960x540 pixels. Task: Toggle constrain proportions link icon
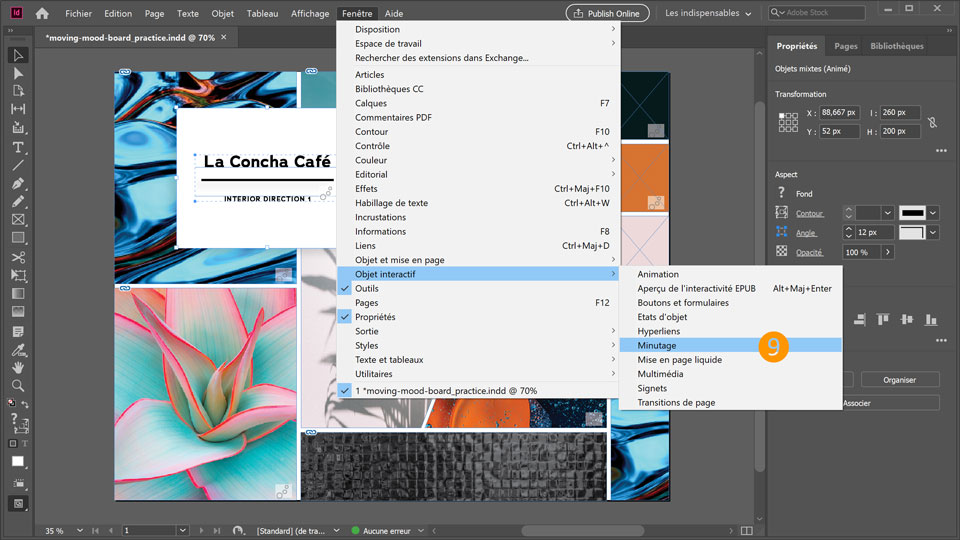click(932, 122)
